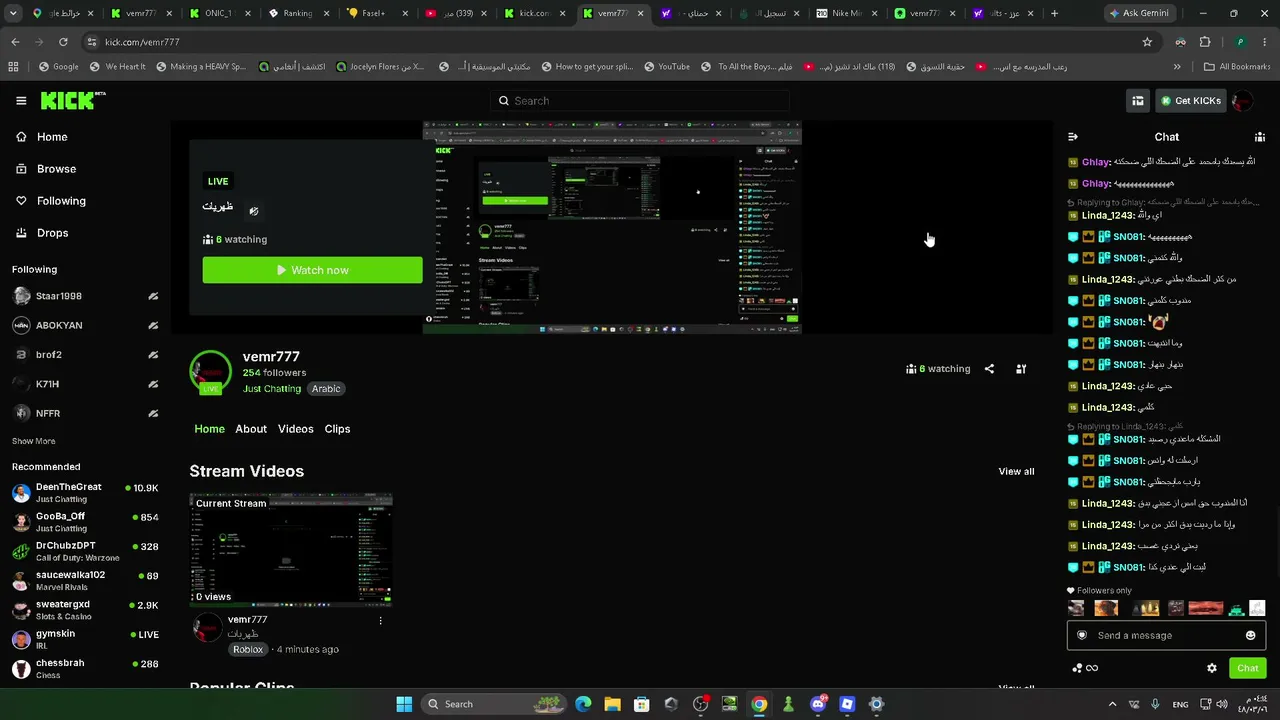Image resolution: width=1280 pixels, height=720 pixels.
Task: Click the Arabic language tag
Action: pos(326,389)
